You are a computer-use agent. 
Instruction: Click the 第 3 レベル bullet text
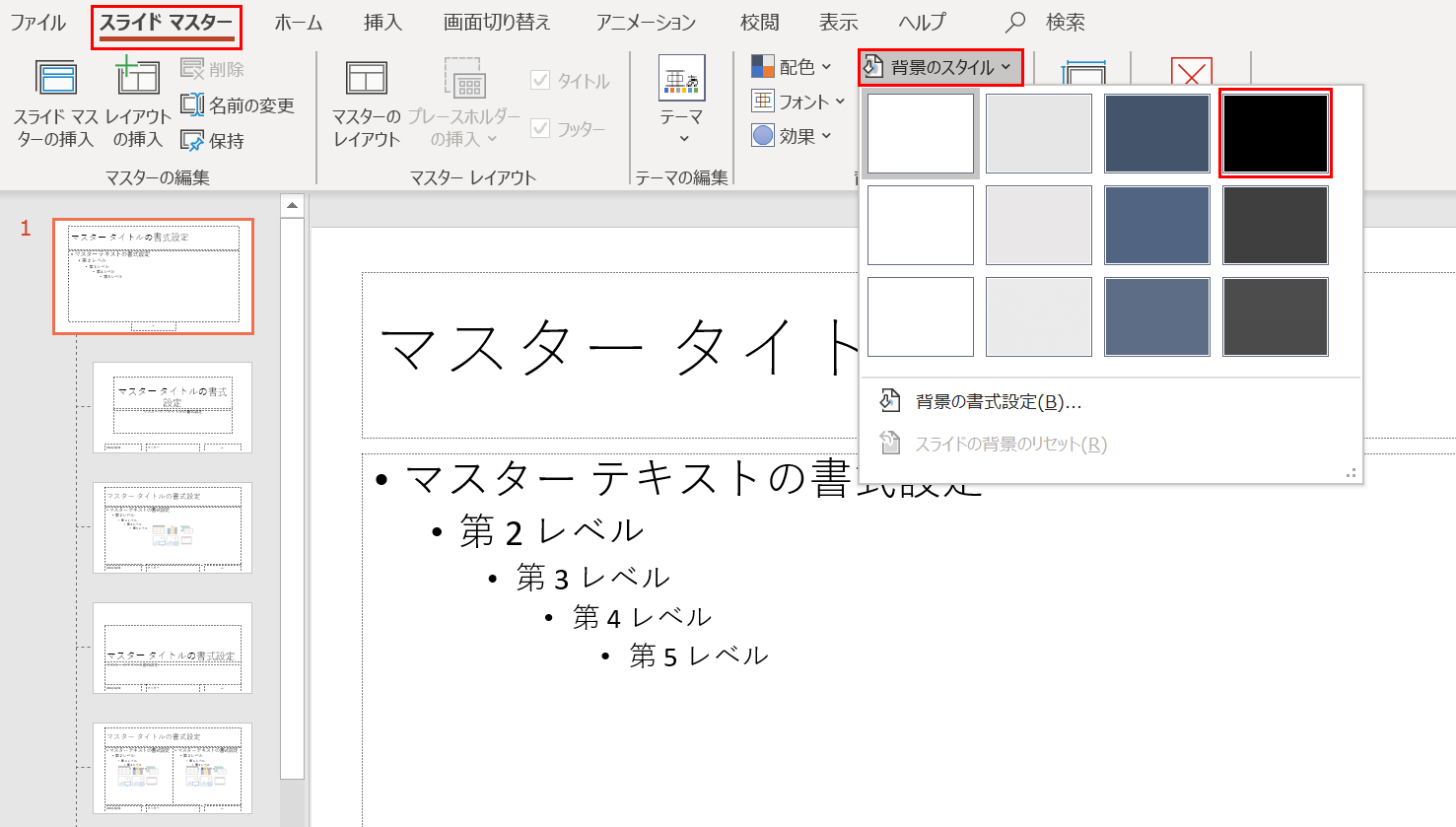coord(592,577)
